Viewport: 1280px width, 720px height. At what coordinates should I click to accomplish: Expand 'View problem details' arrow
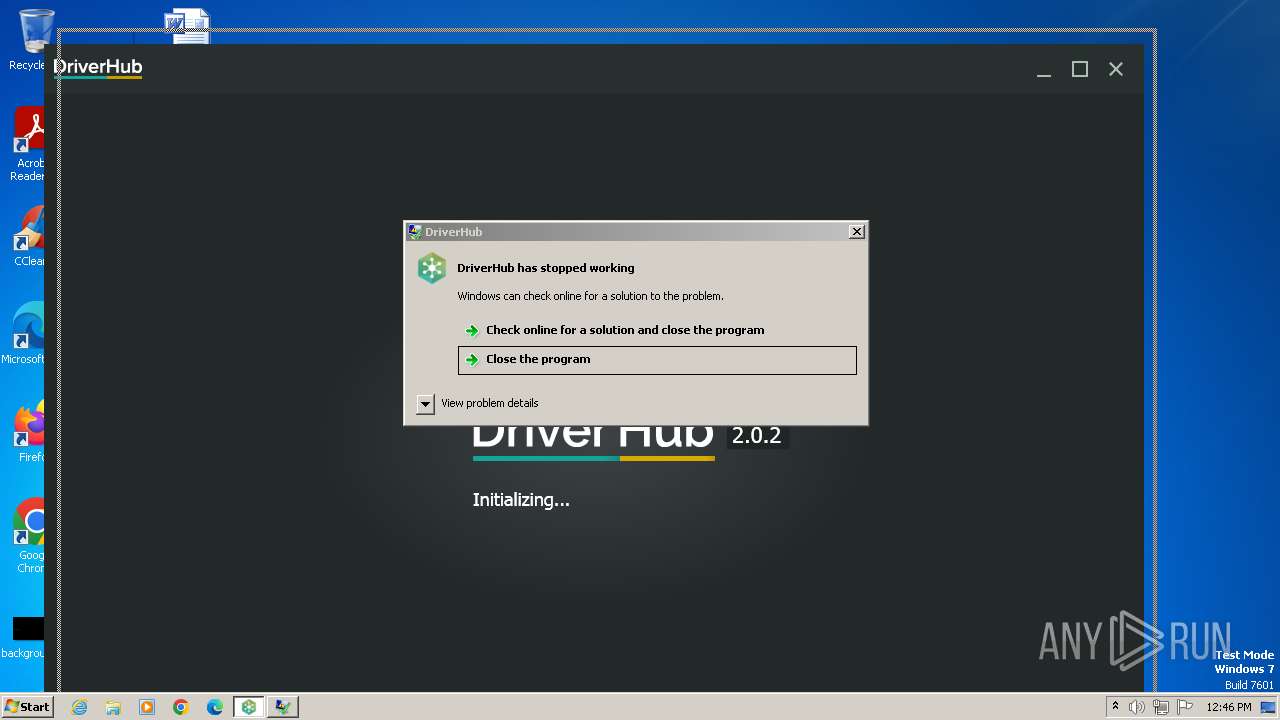pos(425,403)
